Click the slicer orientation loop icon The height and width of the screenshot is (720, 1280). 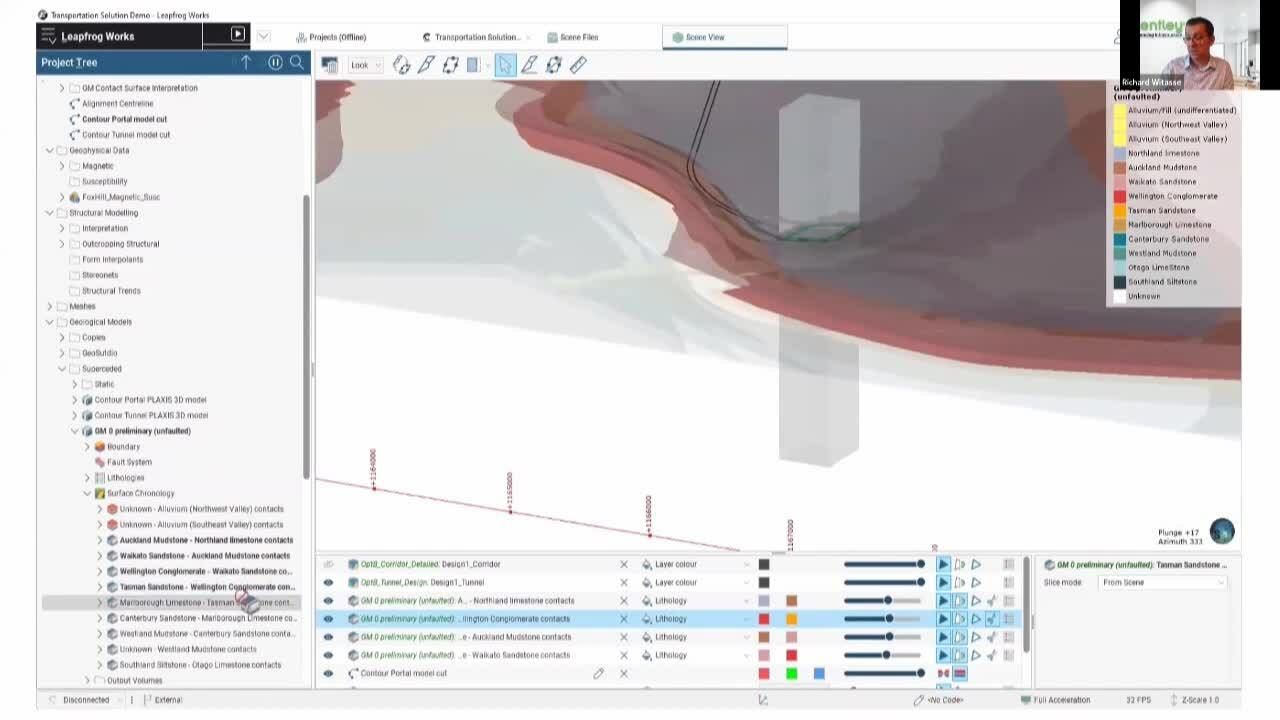(x=451, y=65)
